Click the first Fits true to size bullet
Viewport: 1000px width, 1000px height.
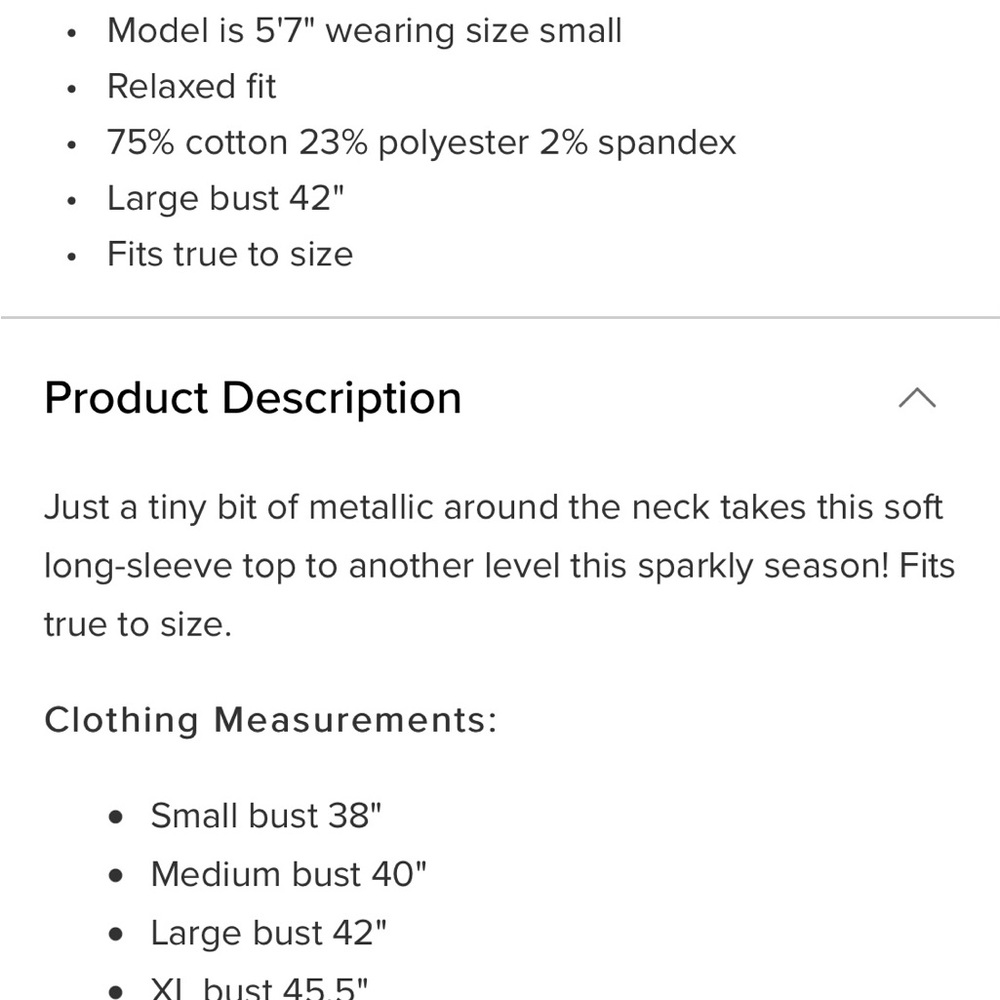coord(230,254)
